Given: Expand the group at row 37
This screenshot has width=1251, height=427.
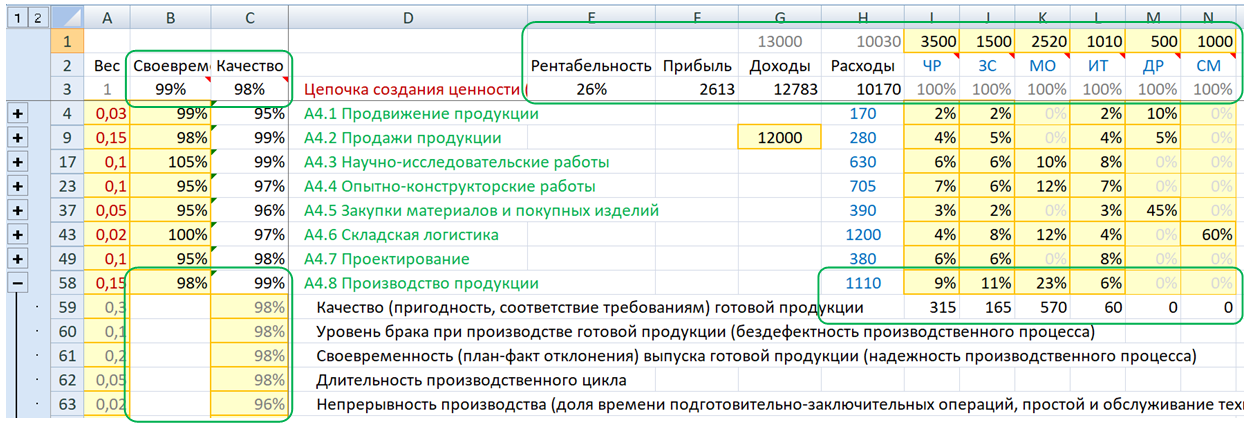Looking at the screenshot, I should coord(17,211).
